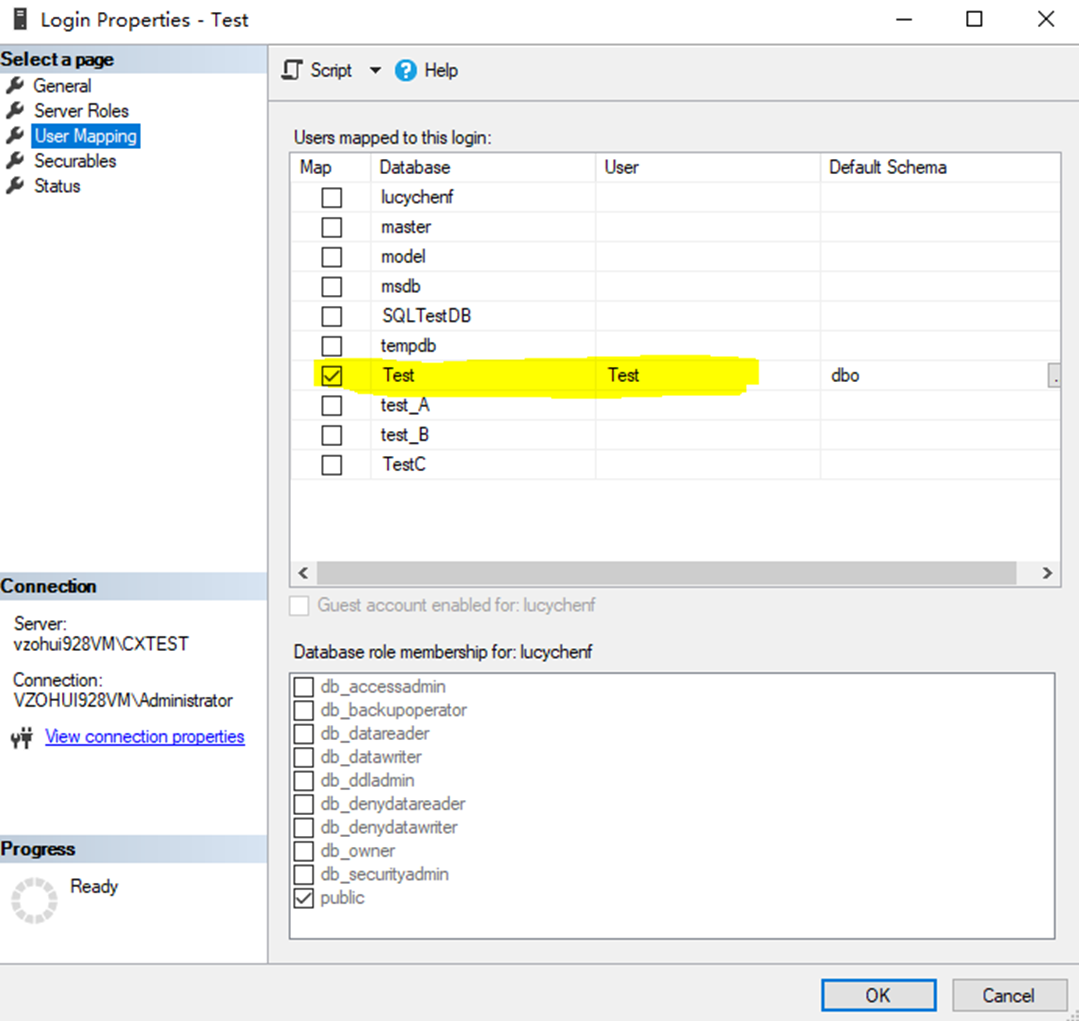1079x1021 pixels.
Task: Click the connection plug icon
Action: (22, 738)
